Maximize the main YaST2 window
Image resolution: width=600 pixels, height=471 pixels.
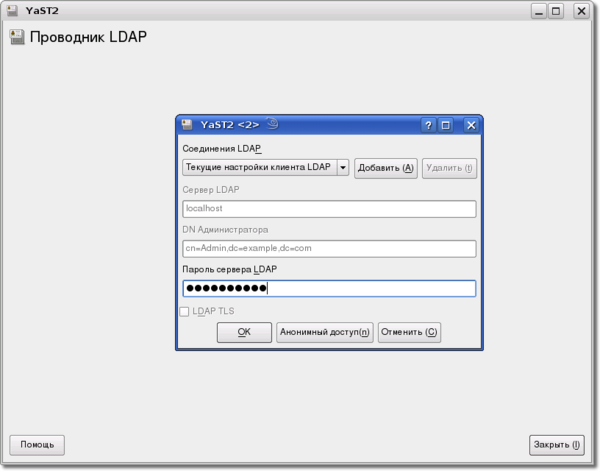pyautogui.click(x=556, y=11)
